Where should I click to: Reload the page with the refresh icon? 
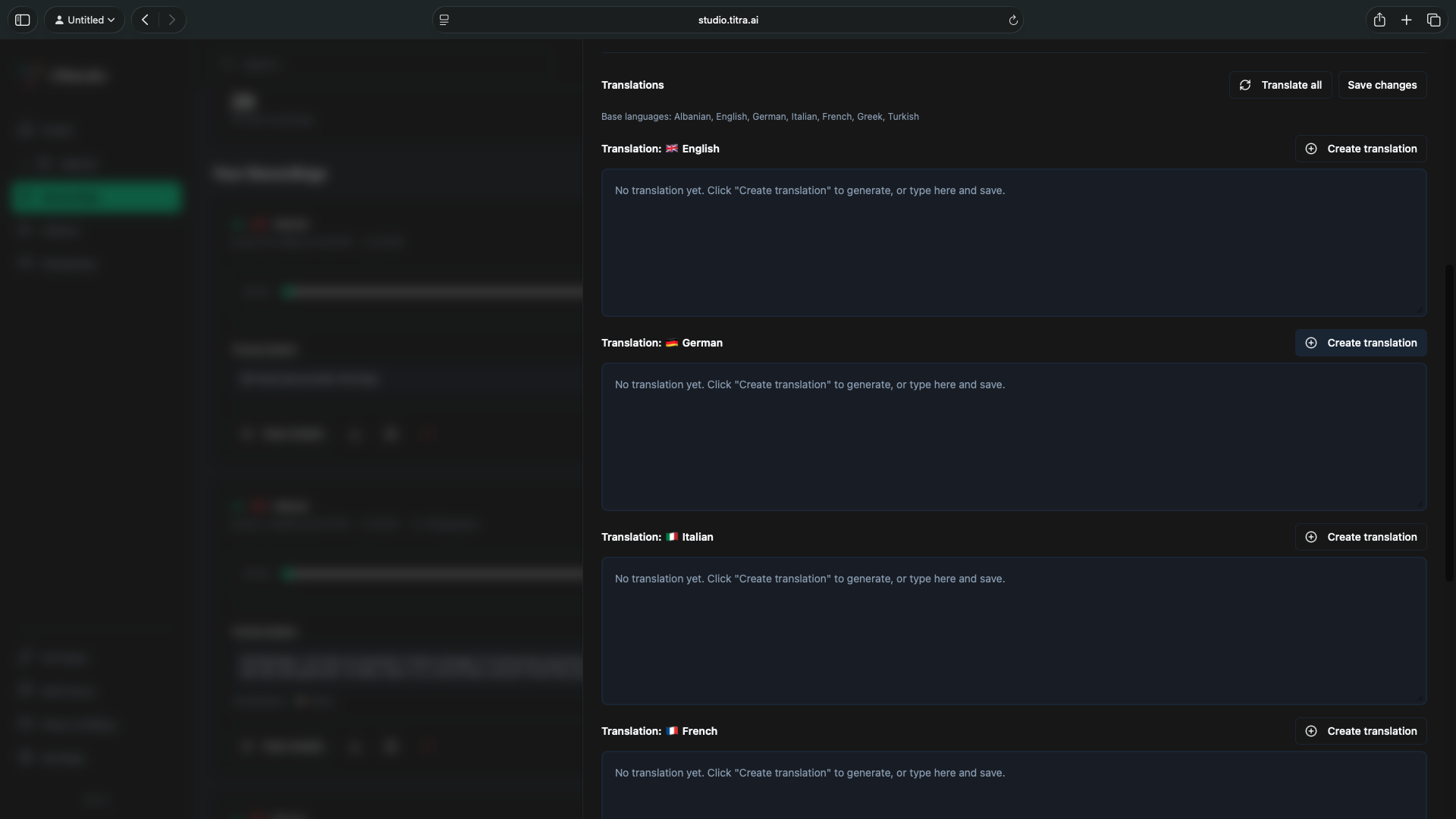pos(1012,20)
